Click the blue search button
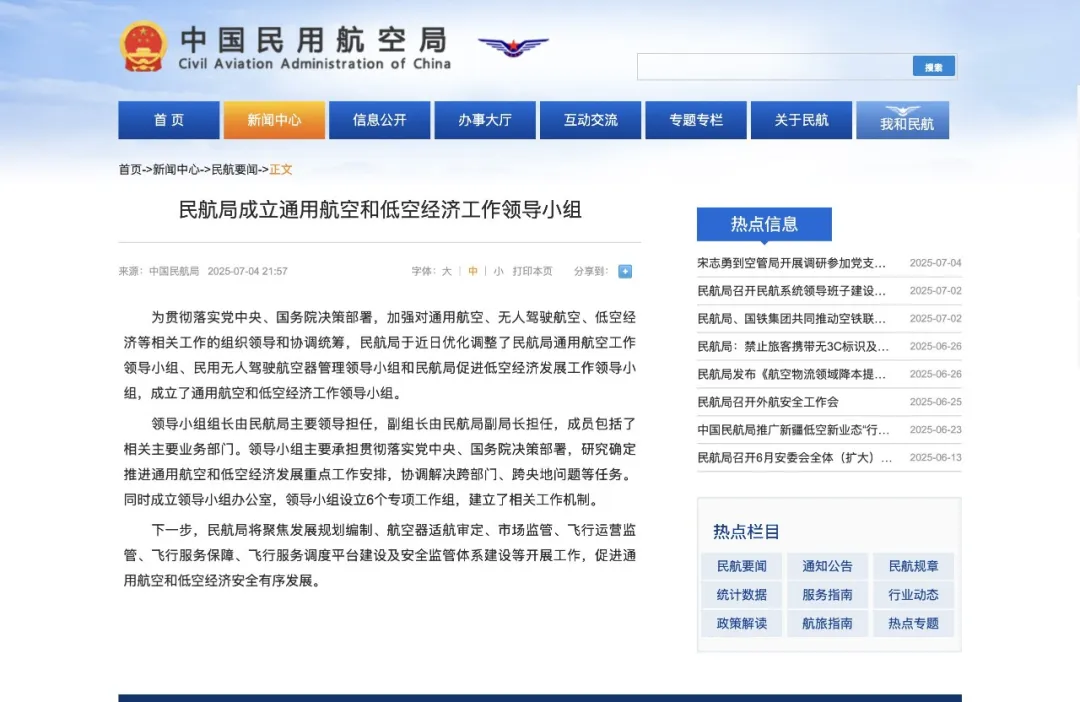This screenshot has width=1080, height=702. (933, 67)
